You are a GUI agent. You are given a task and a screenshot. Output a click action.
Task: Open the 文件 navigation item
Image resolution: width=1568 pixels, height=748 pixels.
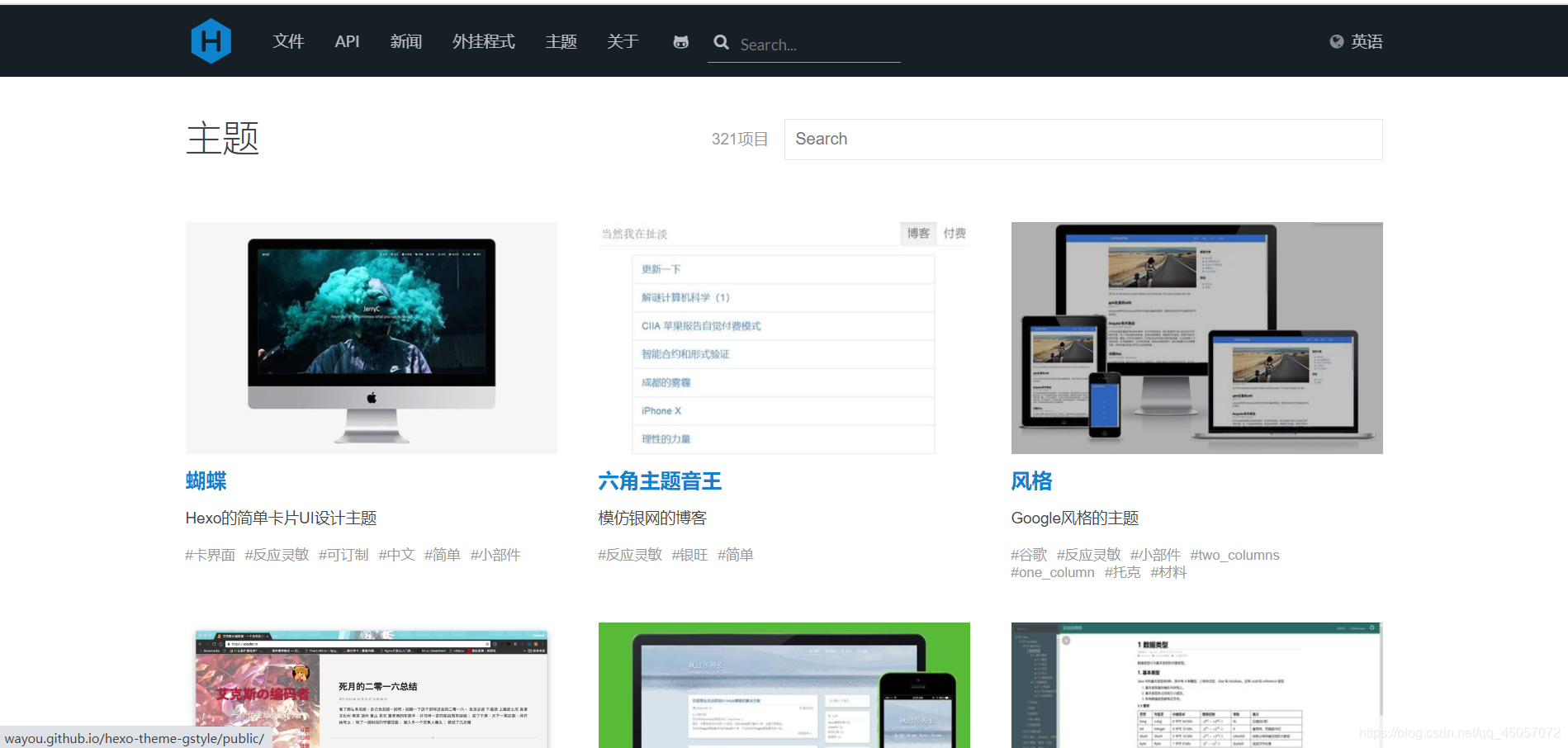(288, 41)
